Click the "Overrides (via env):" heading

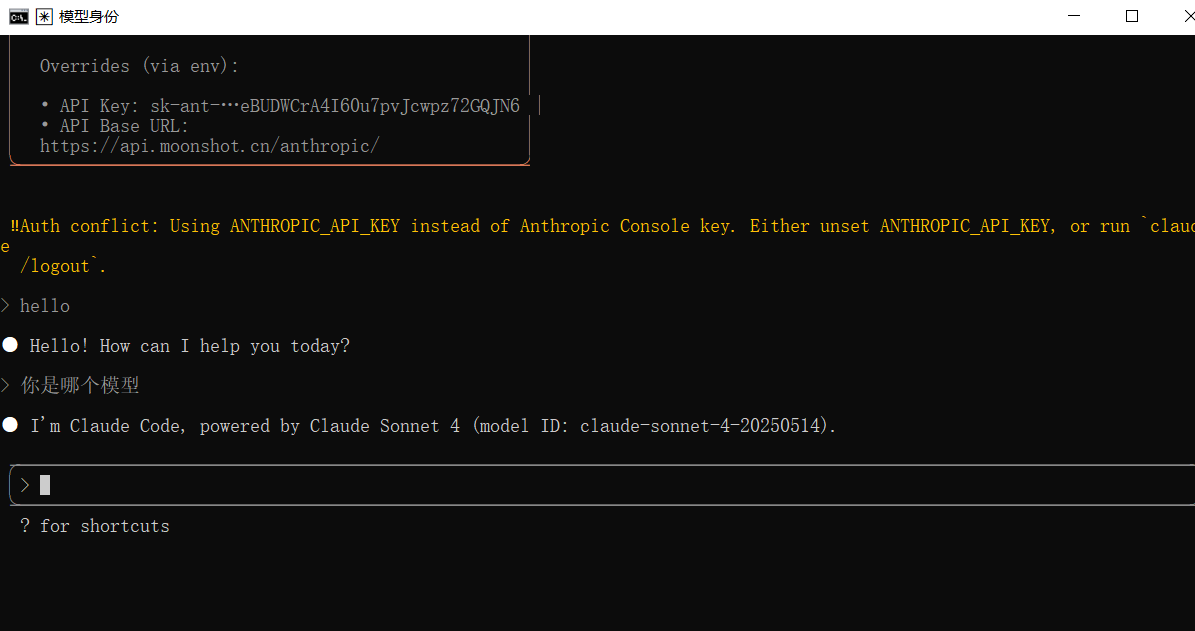tap(140, 66)
